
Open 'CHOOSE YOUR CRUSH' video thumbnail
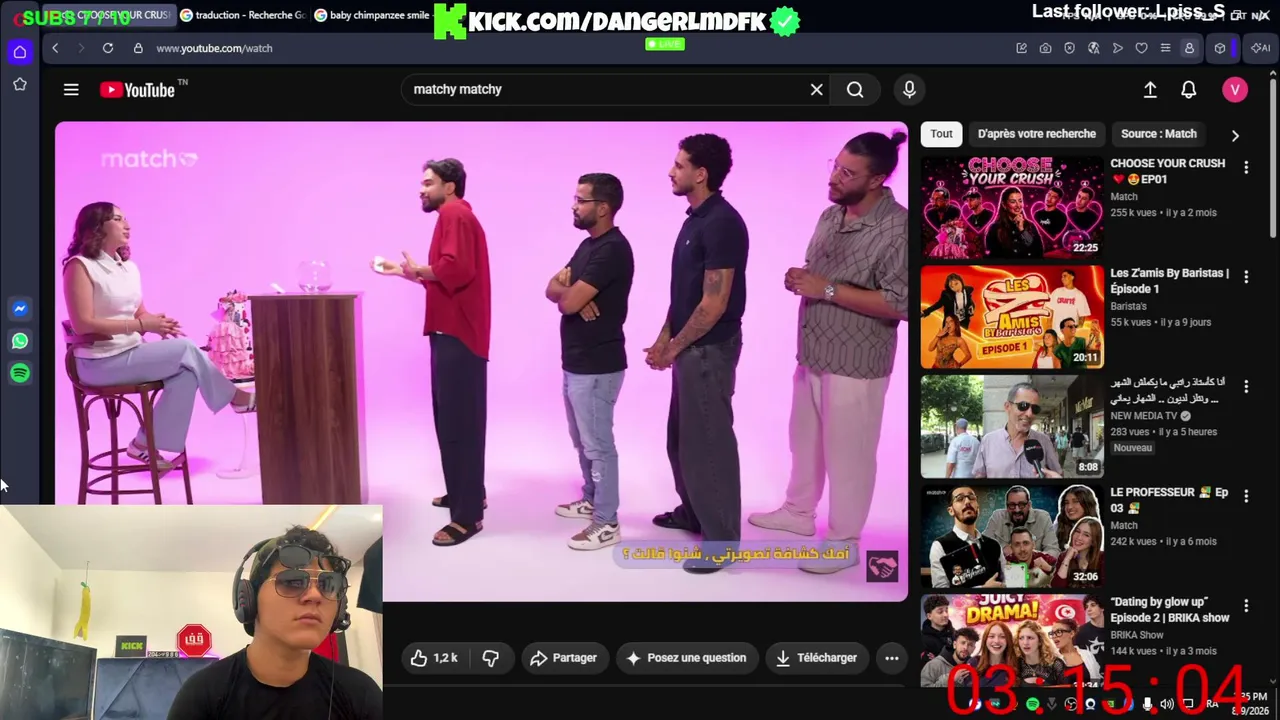coord(1012,207)
